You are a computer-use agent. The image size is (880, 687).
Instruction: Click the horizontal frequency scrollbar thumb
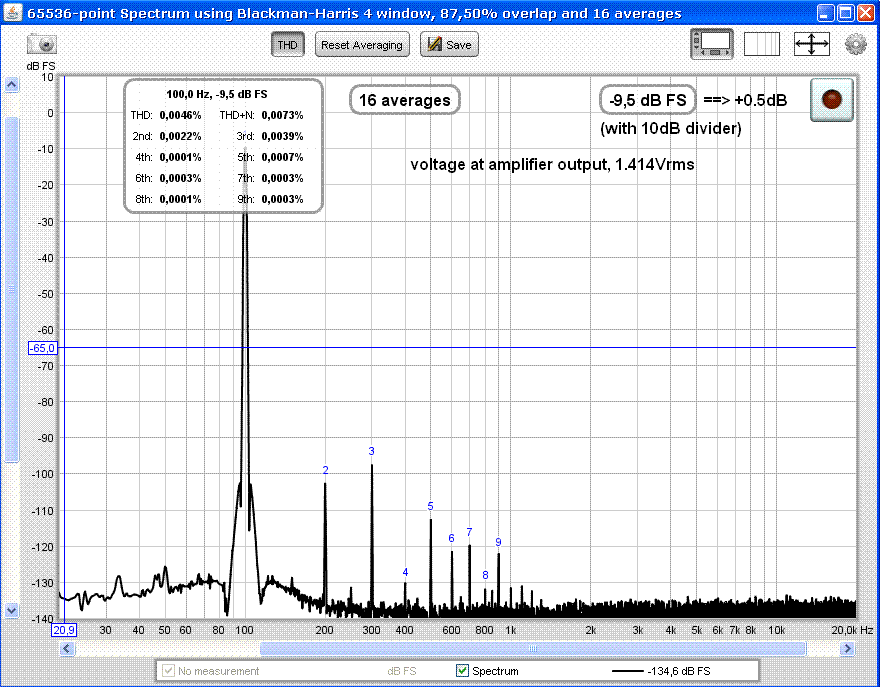(x=533, y=649)
